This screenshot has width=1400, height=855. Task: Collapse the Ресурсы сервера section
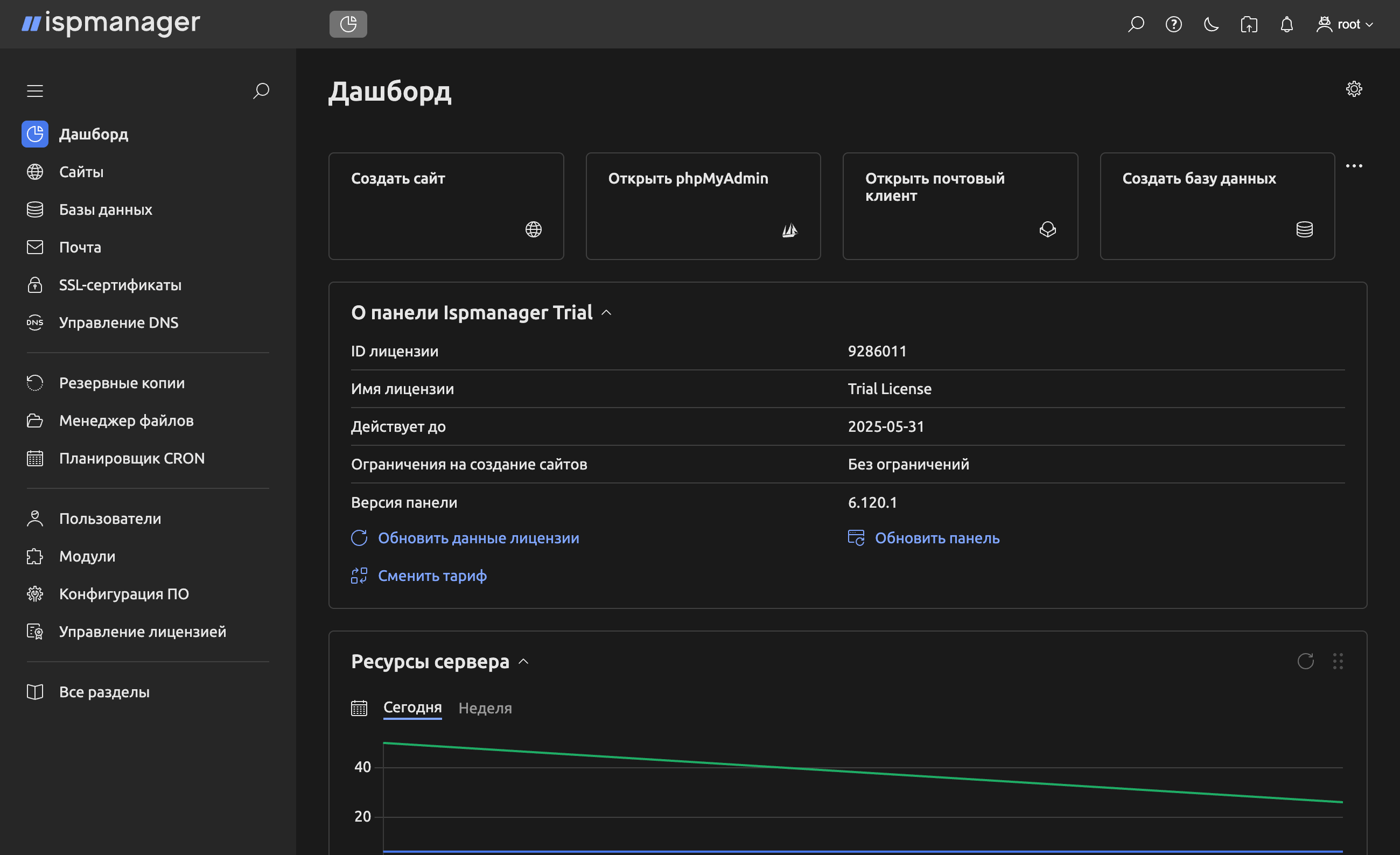pos(524,661)
